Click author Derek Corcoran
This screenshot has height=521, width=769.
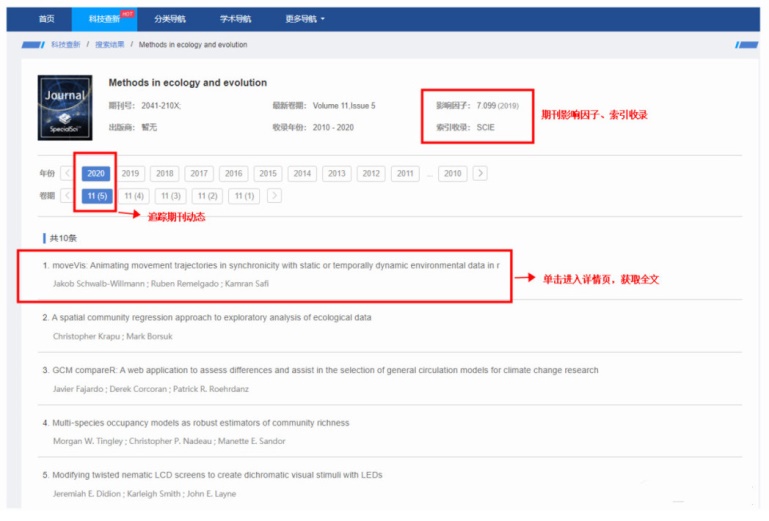[x=138, y=389]
